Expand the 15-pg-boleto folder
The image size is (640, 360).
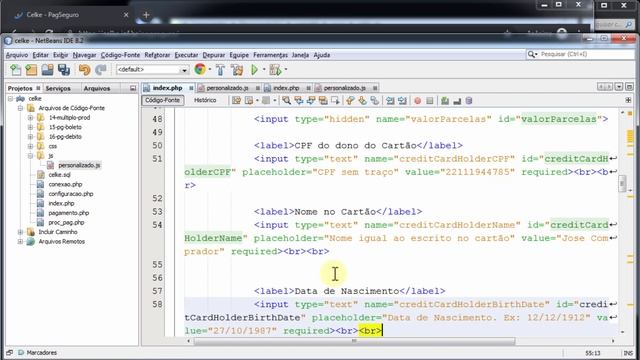pos(30,127)
